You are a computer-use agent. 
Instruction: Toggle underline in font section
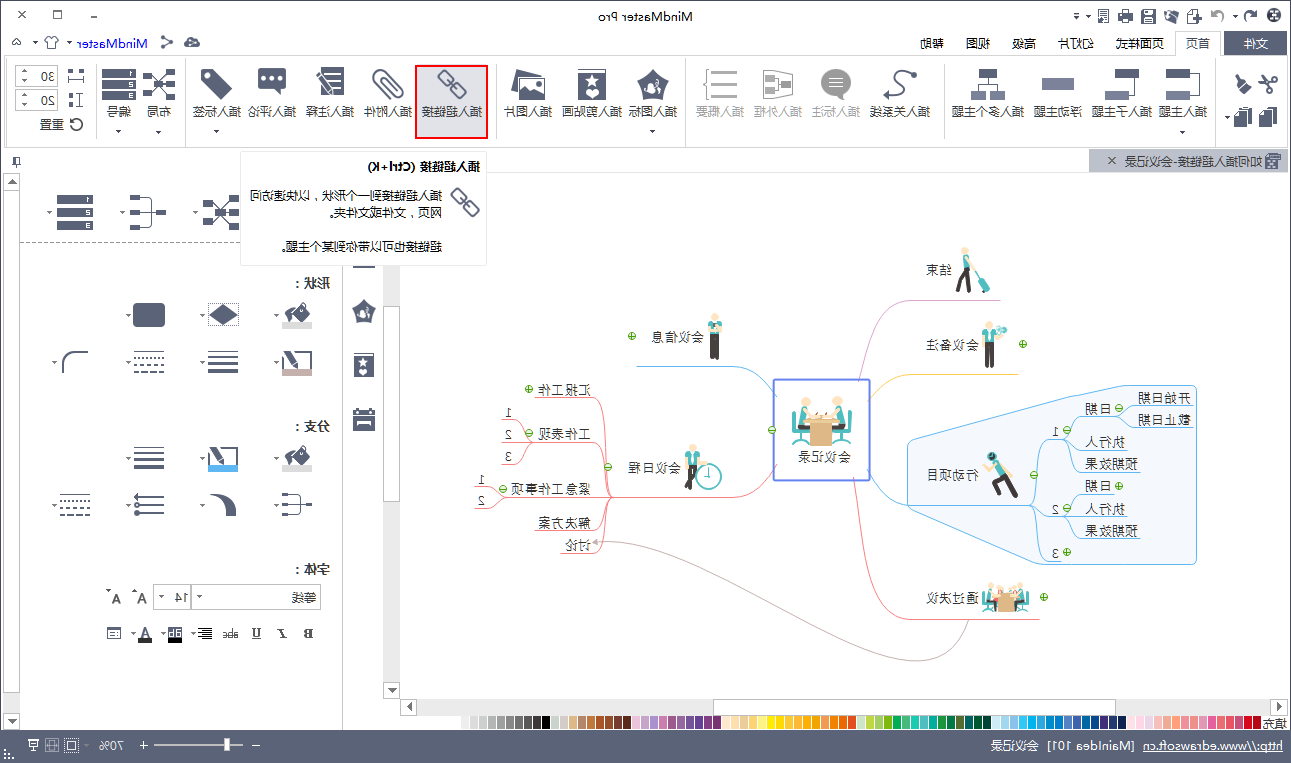(x=256, y=633)
